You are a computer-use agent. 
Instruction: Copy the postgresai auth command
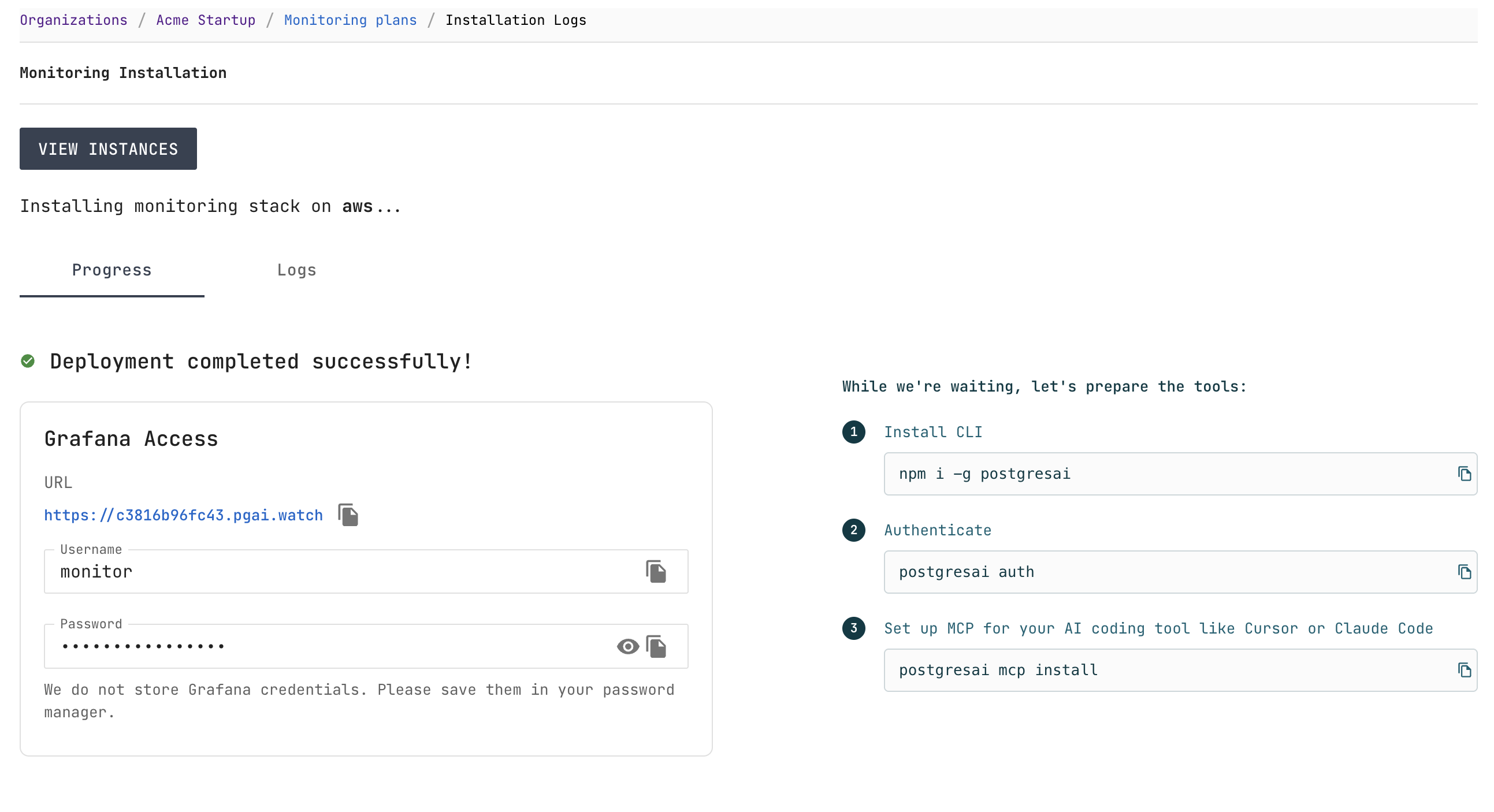[1464, 572]
